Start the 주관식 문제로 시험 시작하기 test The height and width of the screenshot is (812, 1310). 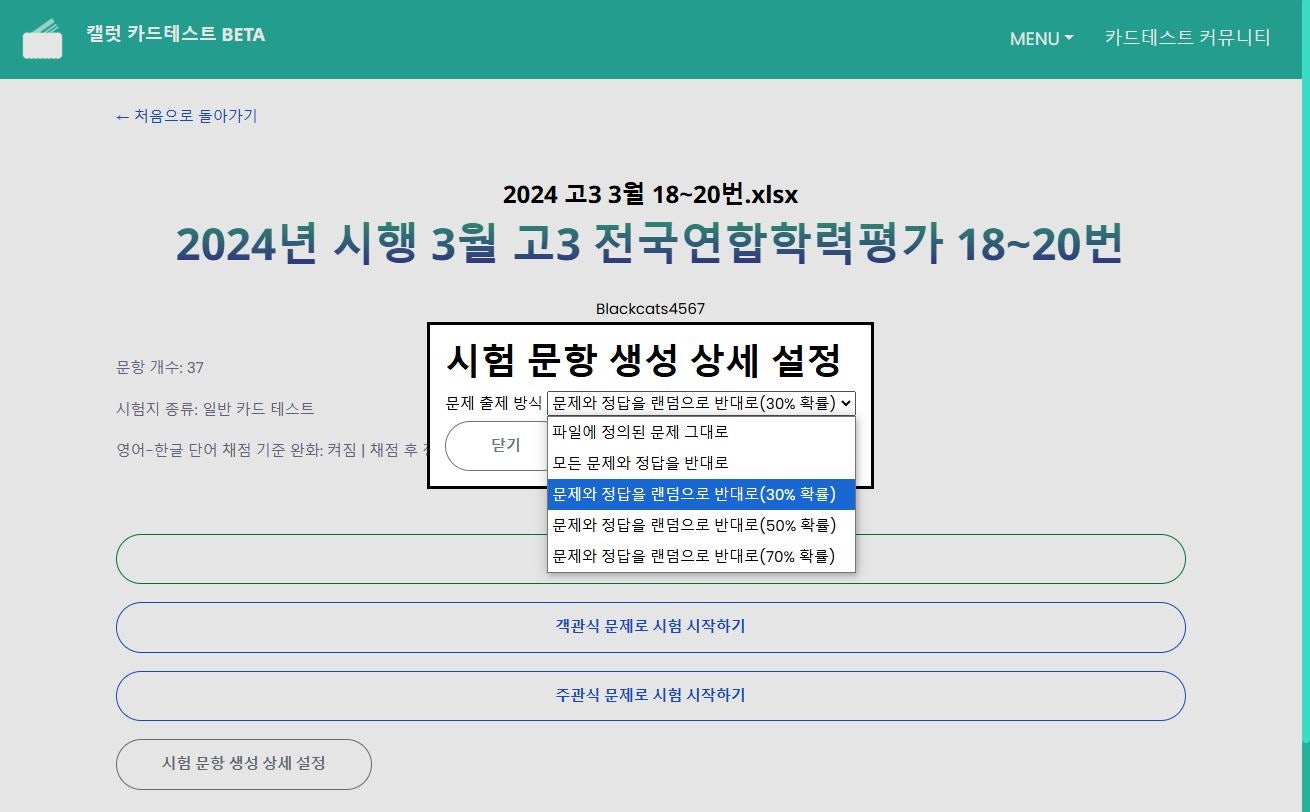(x=651, y=696)
